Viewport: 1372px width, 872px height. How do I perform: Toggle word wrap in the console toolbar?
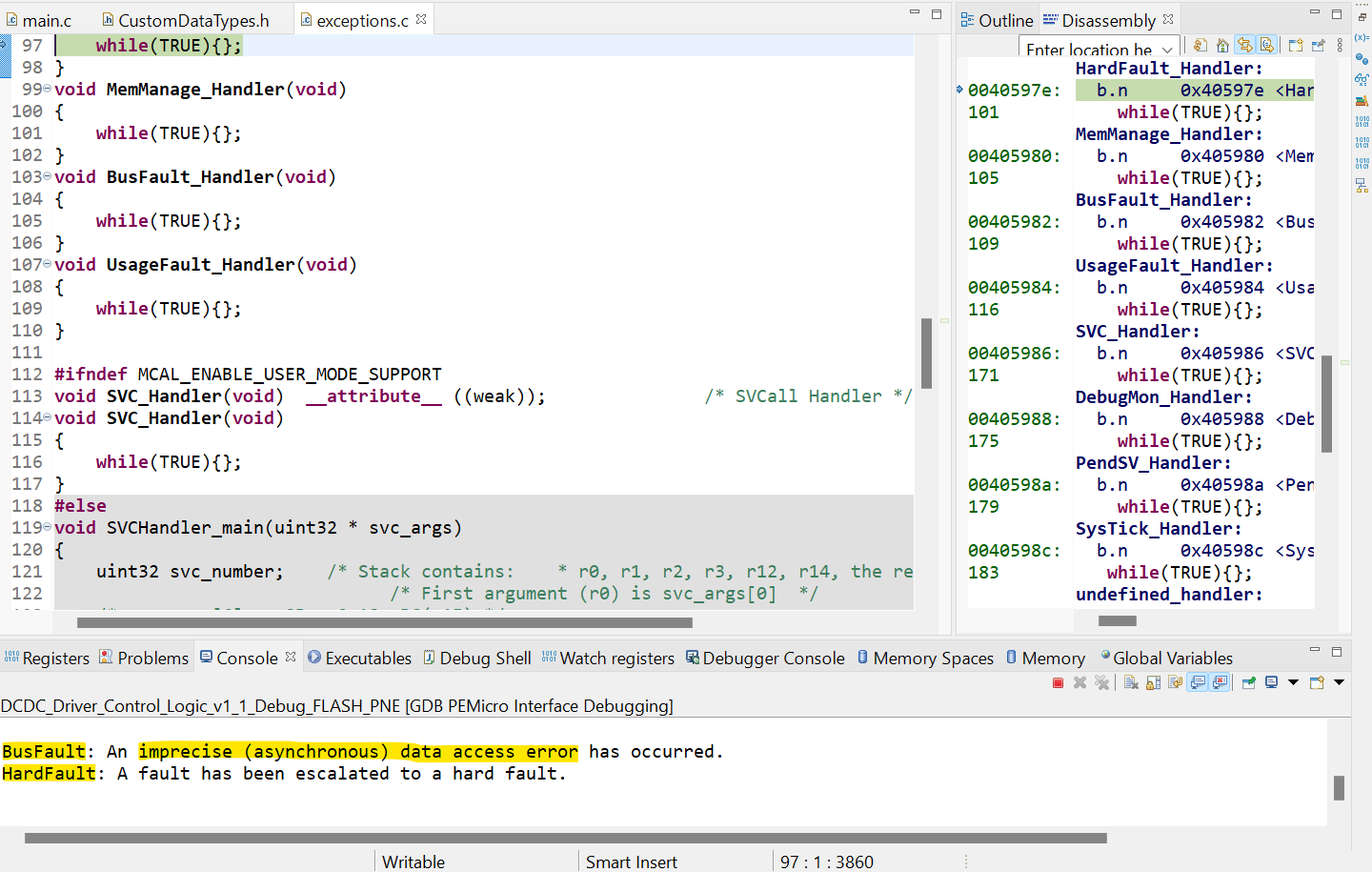tap(1175, 682)
